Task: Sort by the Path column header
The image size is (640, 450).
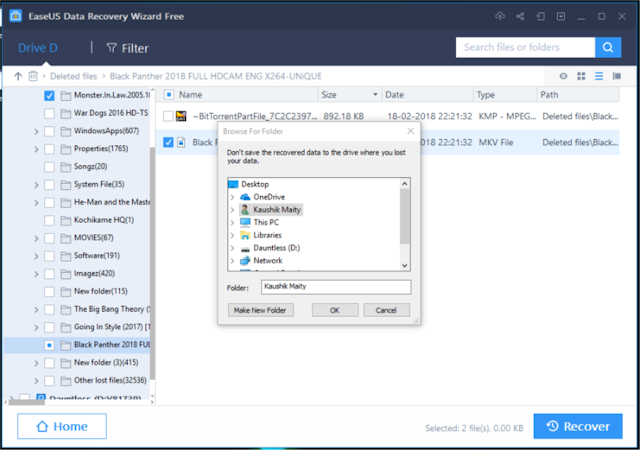Action: [578, 95]
